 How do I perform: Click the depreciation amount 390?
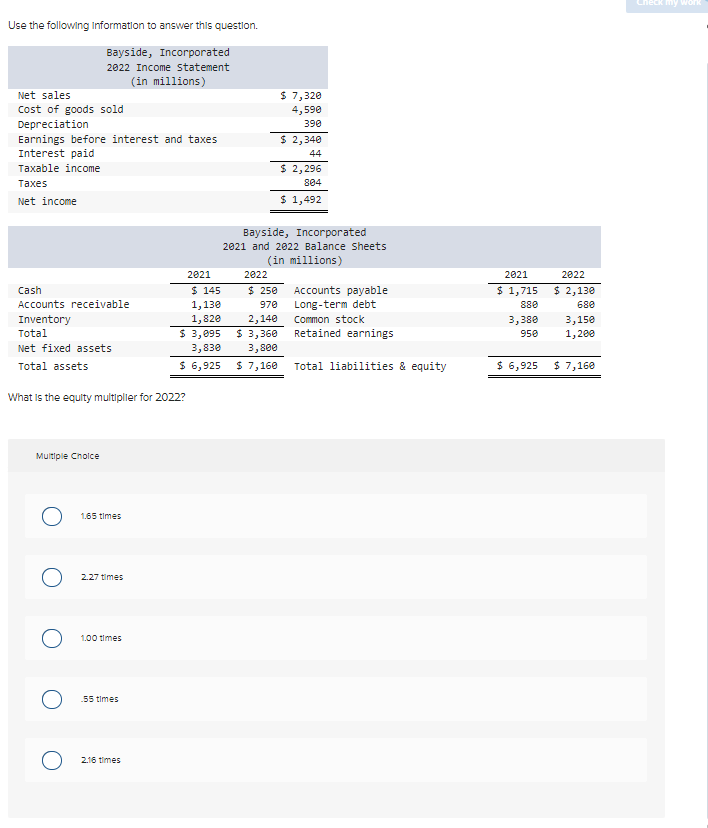point(313,123)
